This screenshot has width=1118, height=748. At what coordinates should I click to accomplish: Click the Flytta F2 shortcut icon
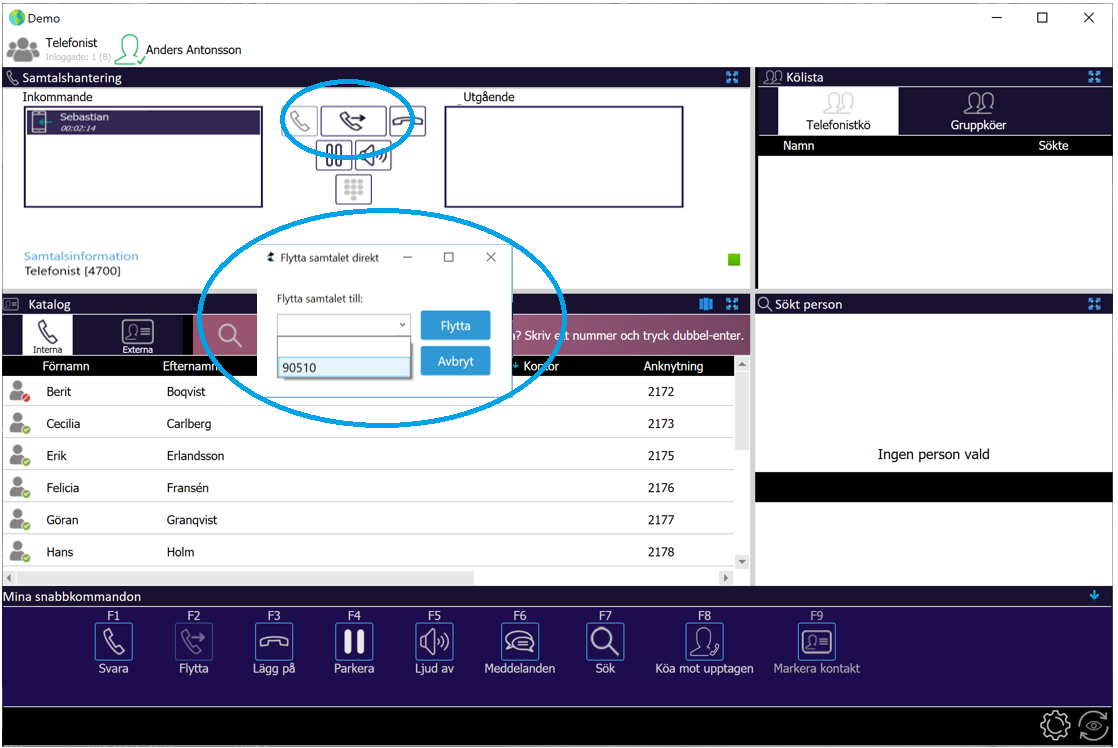(193, 642)
